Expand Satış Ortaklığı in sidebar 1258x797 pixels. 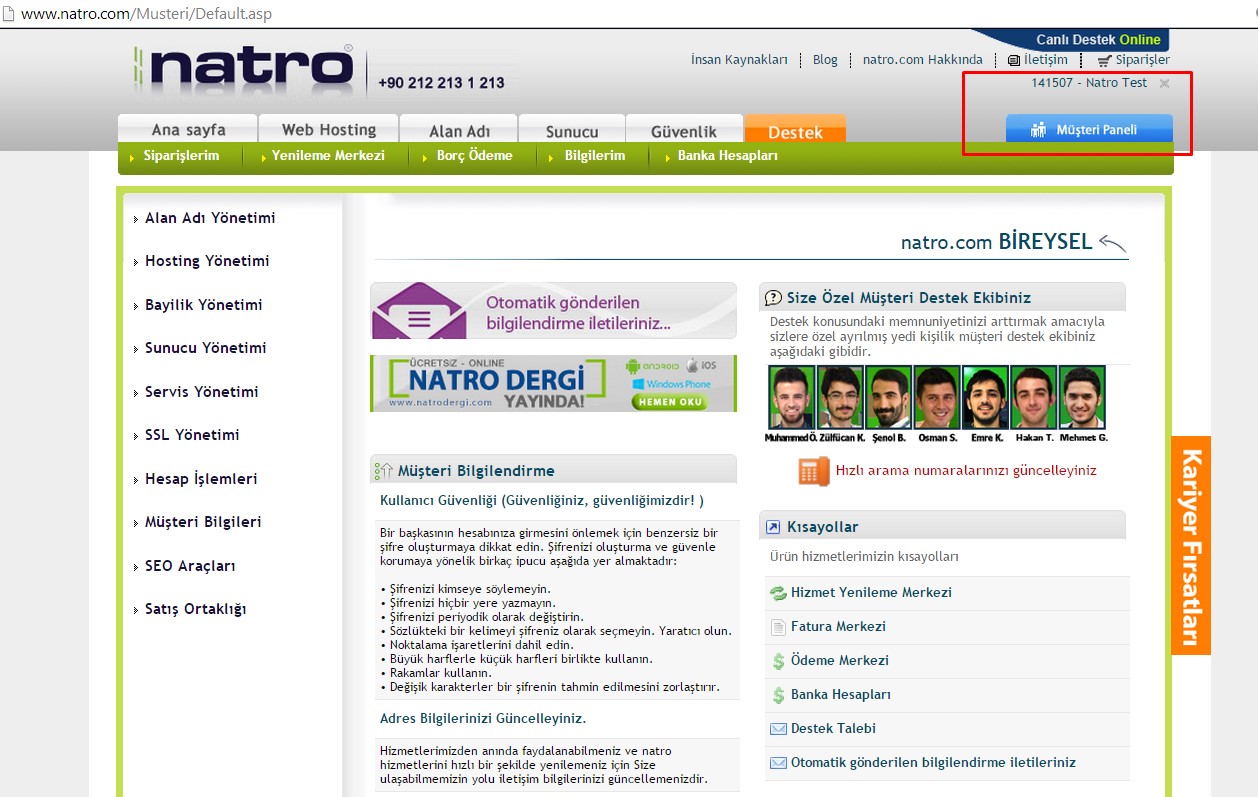tap(196, 609)
